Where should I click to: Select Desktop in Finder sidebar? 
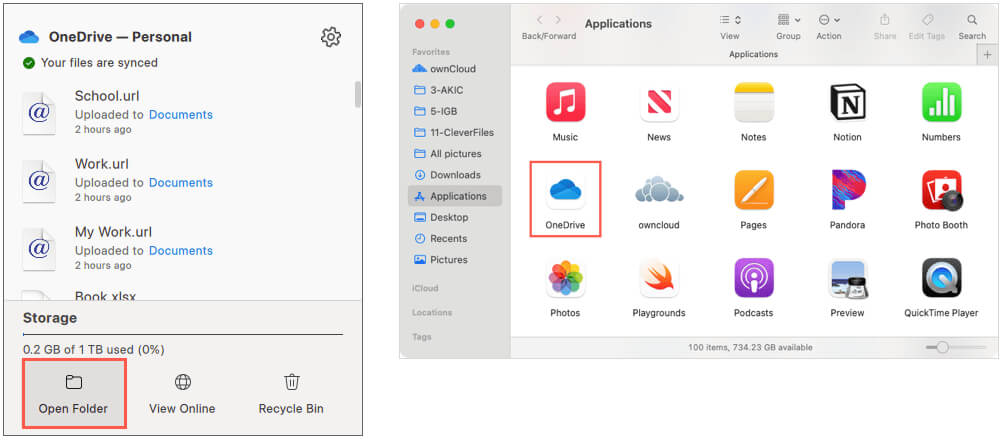pyautogui.click(x=453, y=217)
